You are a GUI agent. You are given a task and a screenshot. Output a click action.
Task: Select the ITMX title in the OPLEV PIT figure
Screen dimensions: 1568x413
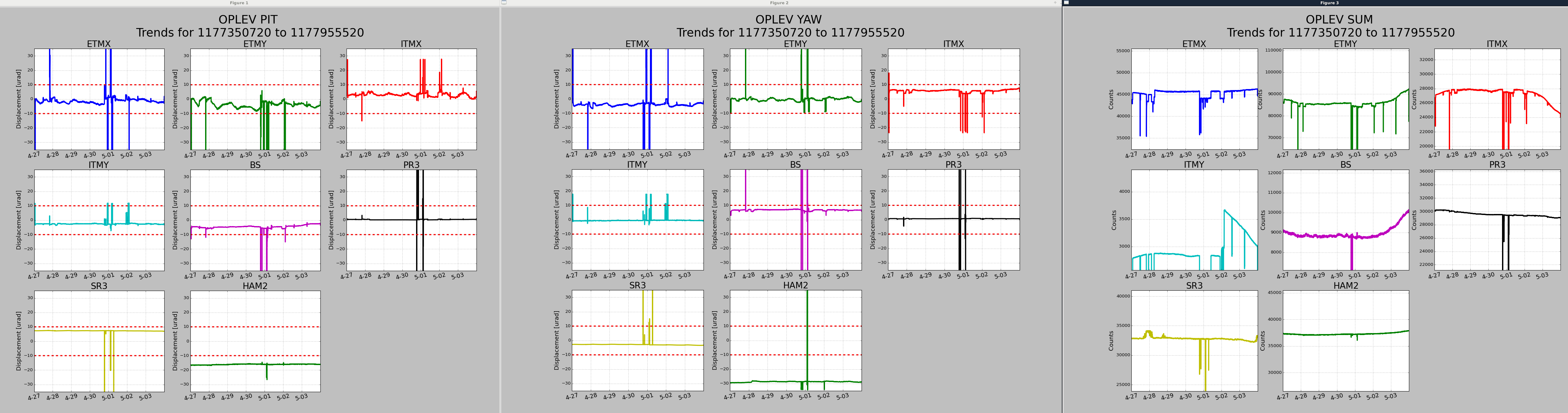point(412,44)
